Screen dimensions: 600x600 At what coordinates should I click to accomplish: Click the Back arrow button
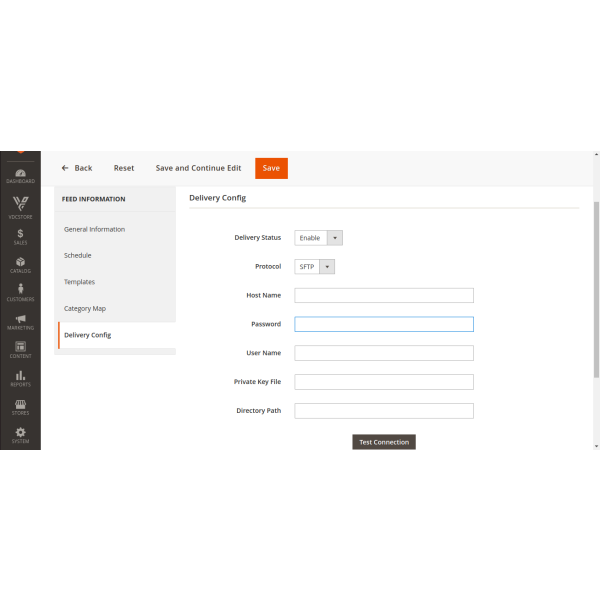point(76,168)
